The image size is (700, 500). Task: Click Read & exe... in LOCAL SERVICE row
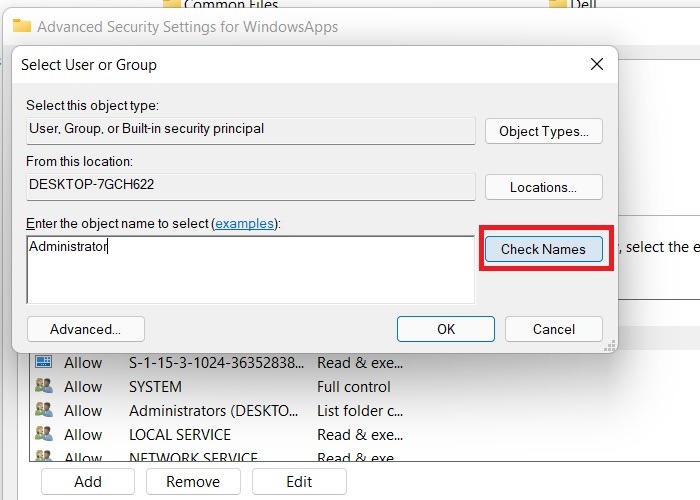(360, 435)
